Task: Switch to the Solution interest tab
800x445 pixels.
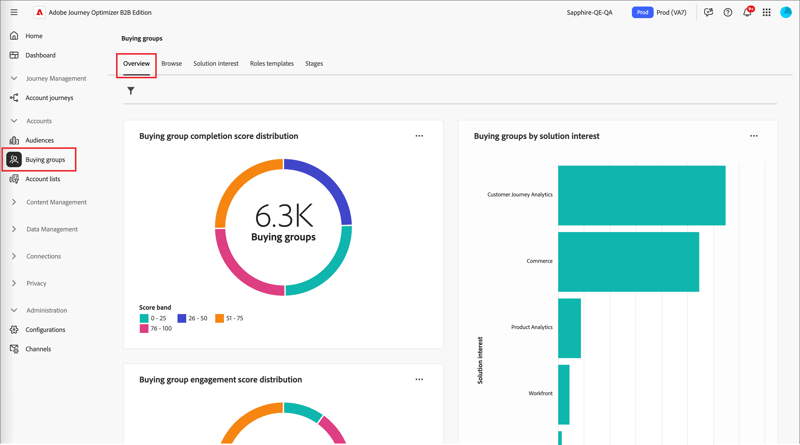Action: (x=216, y=64)
